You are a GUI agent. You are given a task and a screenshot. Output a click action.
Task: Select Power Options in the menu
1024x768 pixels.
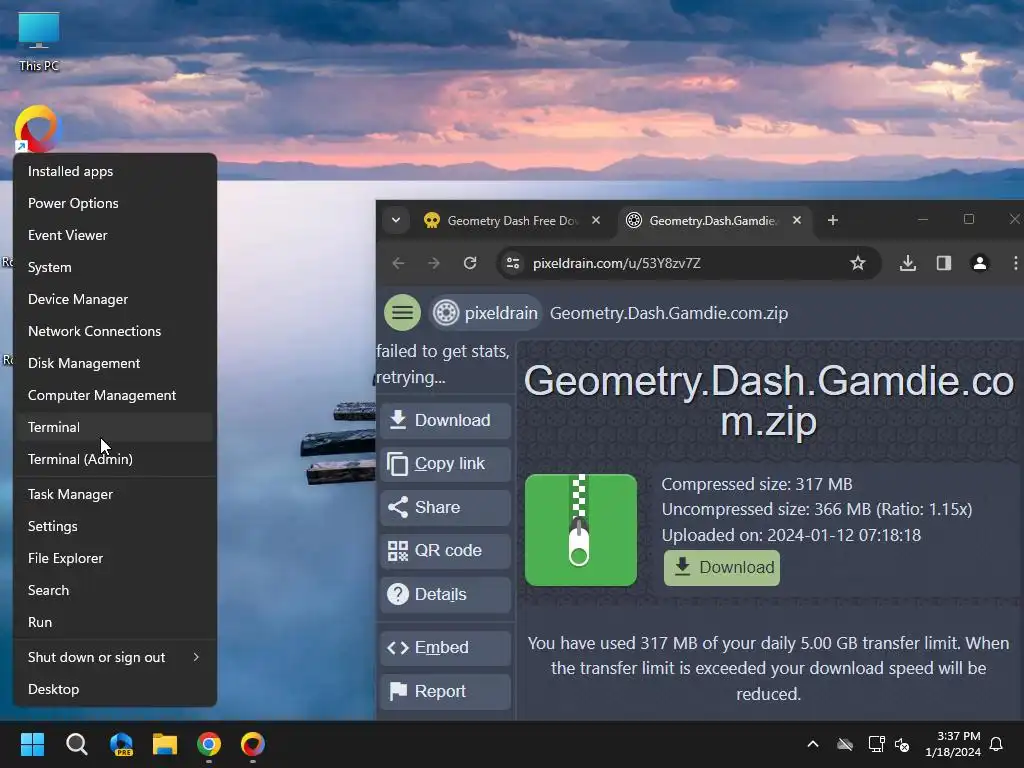[115, 203]
